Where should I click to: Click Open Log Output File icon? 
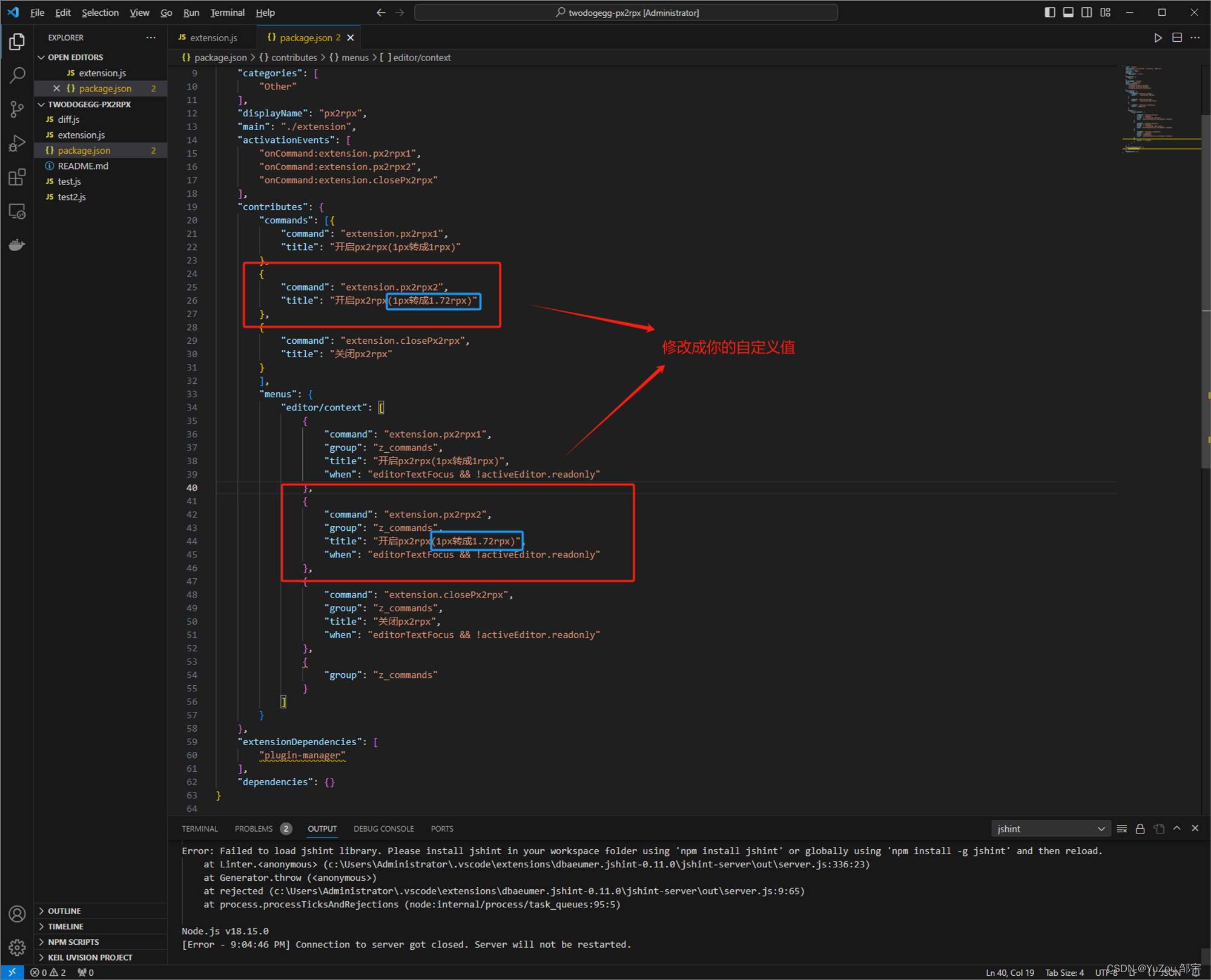(x=1159, y=829)
